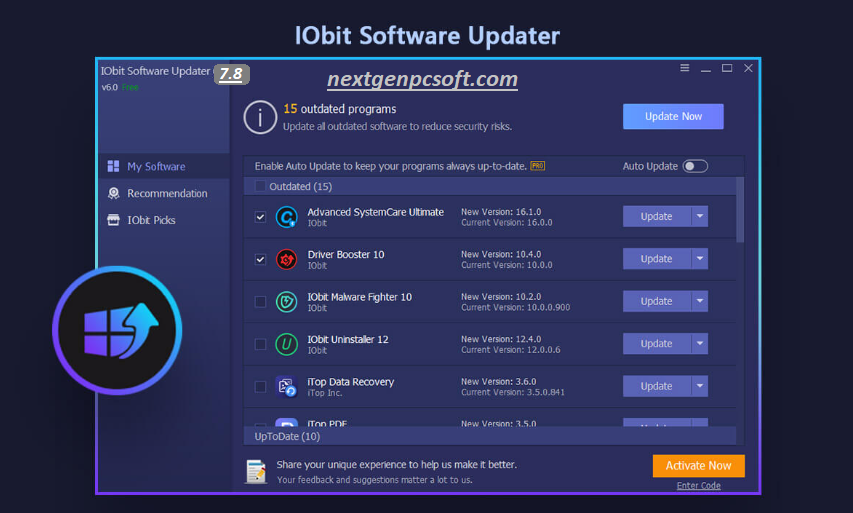Click 'Current Version: 10.0.0.900' text
The image size is (853, 513).
tap(516, 307)
